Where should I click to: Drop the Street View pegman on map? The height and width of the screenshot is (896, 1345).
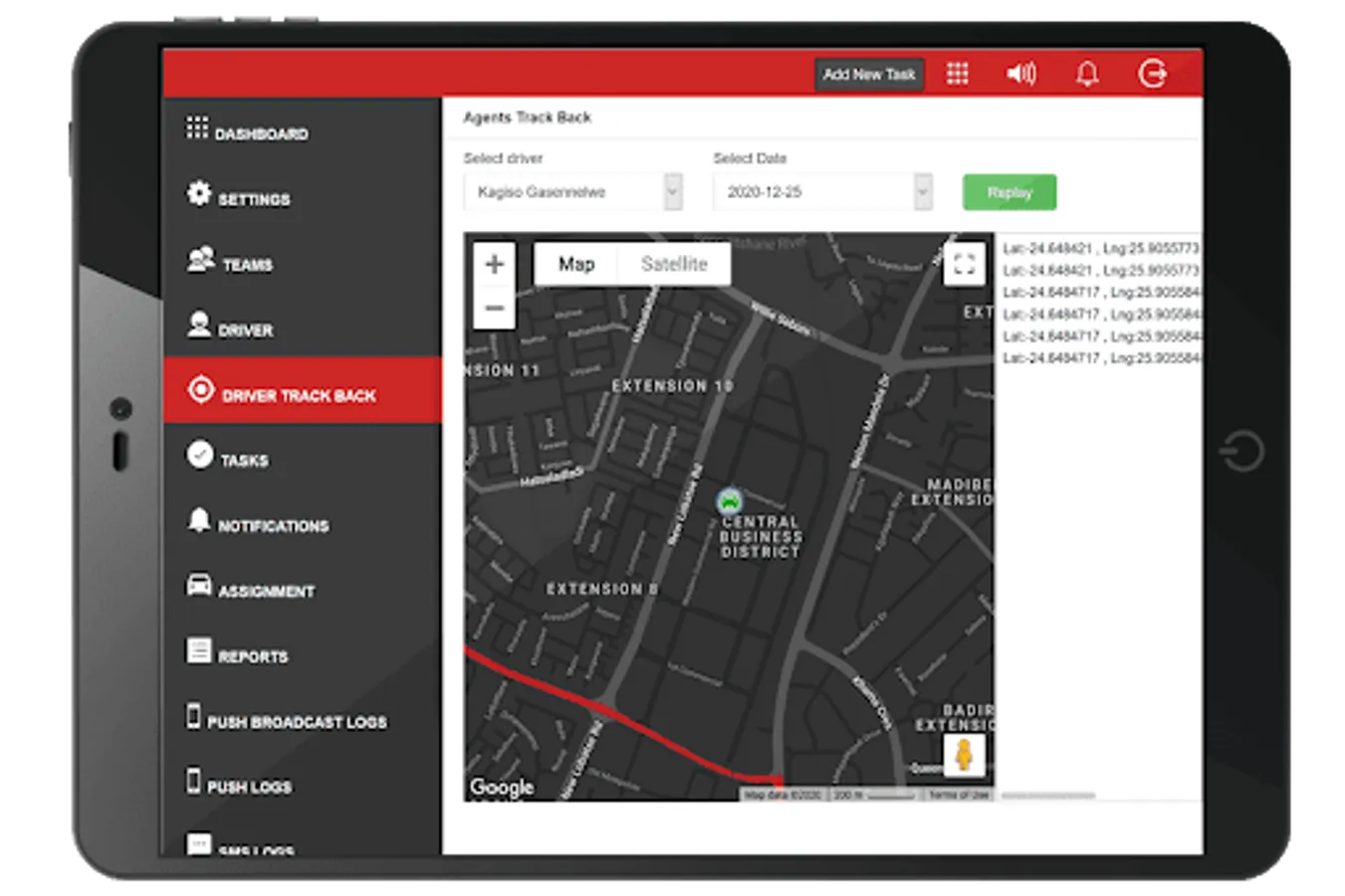tap(963, 756)
